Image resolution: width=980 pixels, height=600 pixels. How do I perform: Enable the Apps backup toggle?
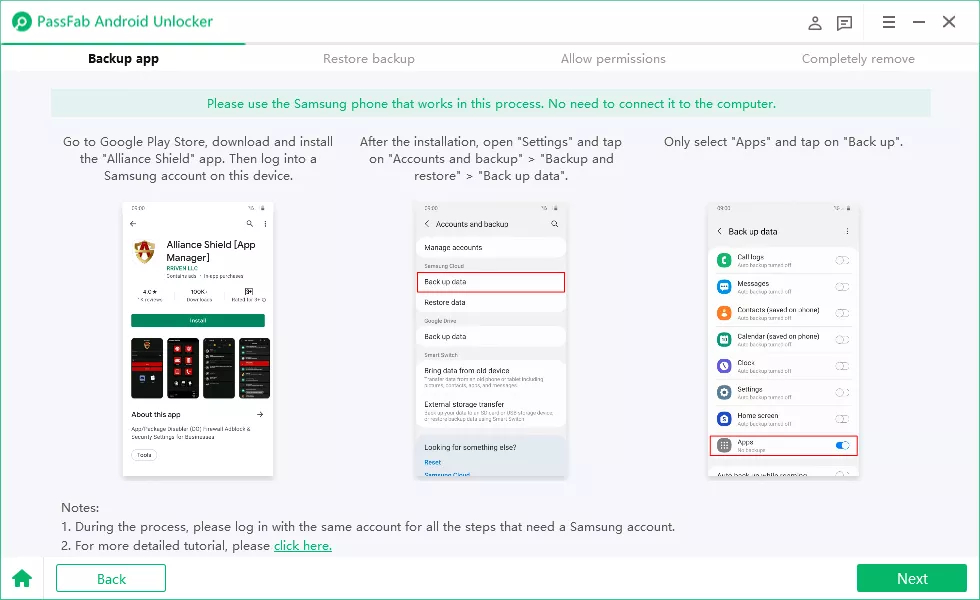841,446
